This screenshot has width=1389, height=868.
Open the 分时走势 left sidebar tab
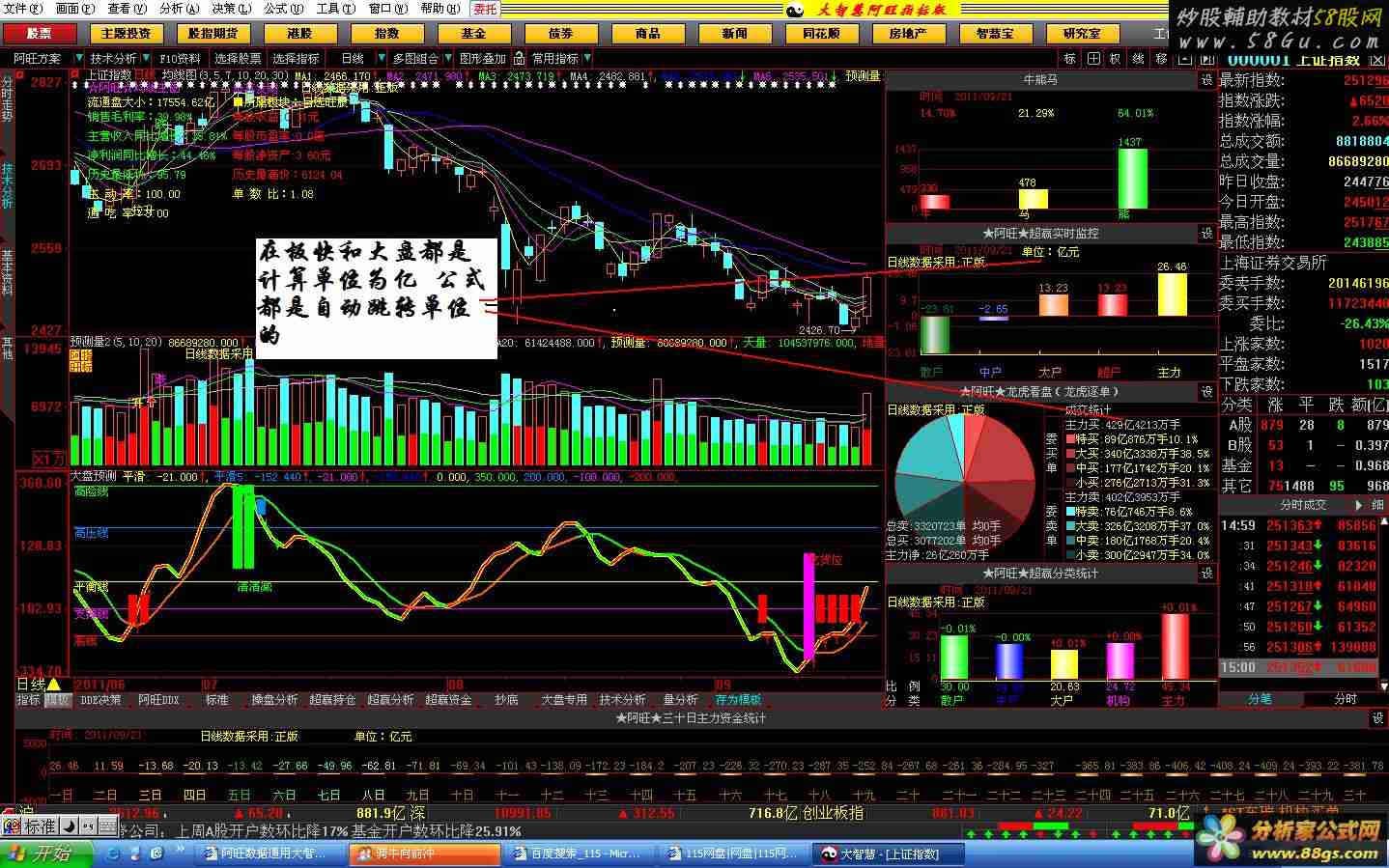[7, 99]
